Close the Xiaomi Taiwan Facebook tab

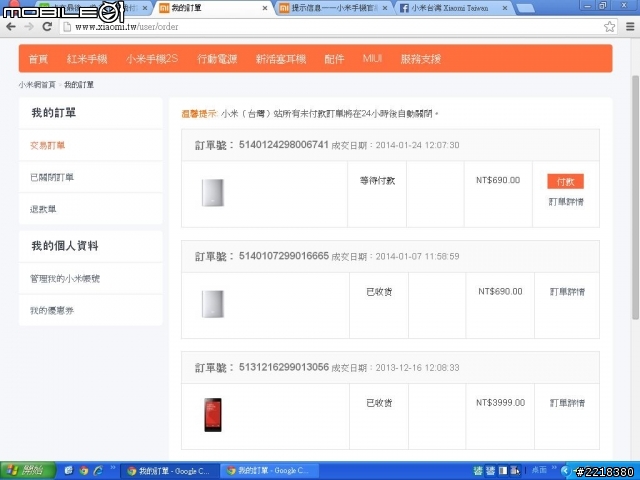[x=505, y=8]
